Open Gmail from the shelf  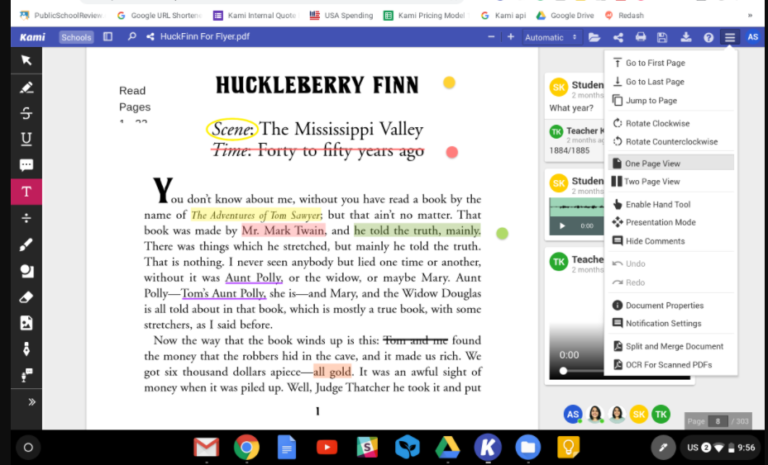pos(206,447)
